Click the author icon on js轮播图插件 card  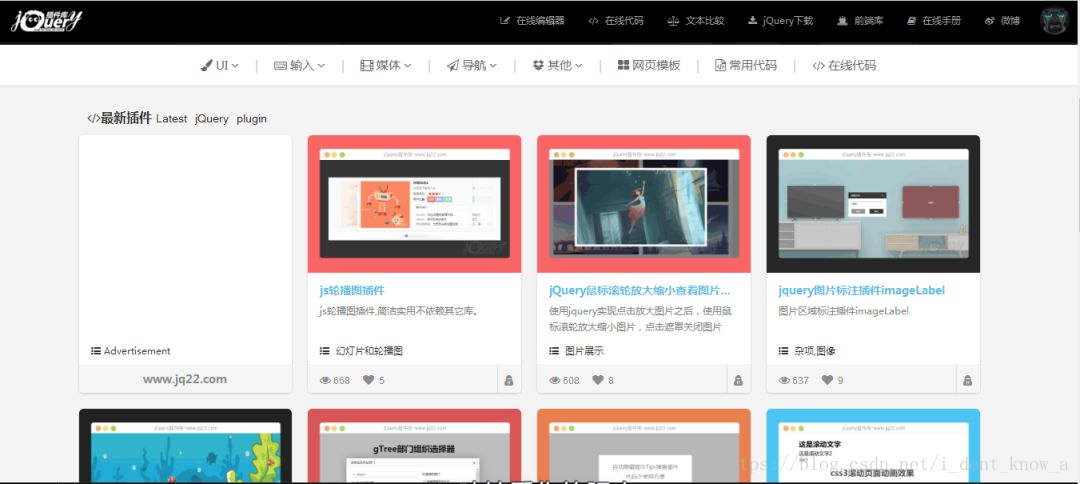coord(509,380)
